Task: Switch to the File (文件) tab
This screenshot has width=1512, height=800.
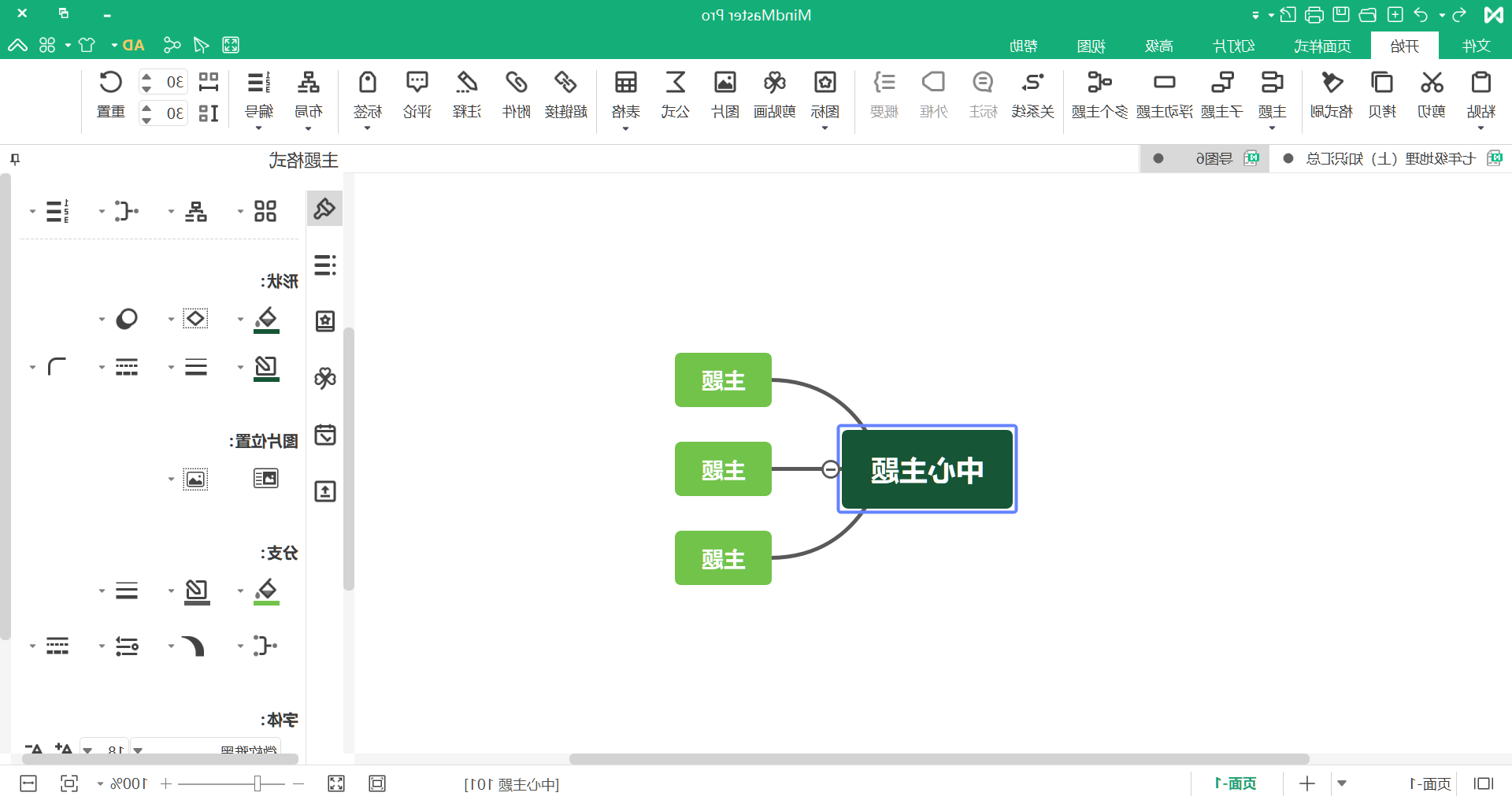Action: [x=1476, y=46]
